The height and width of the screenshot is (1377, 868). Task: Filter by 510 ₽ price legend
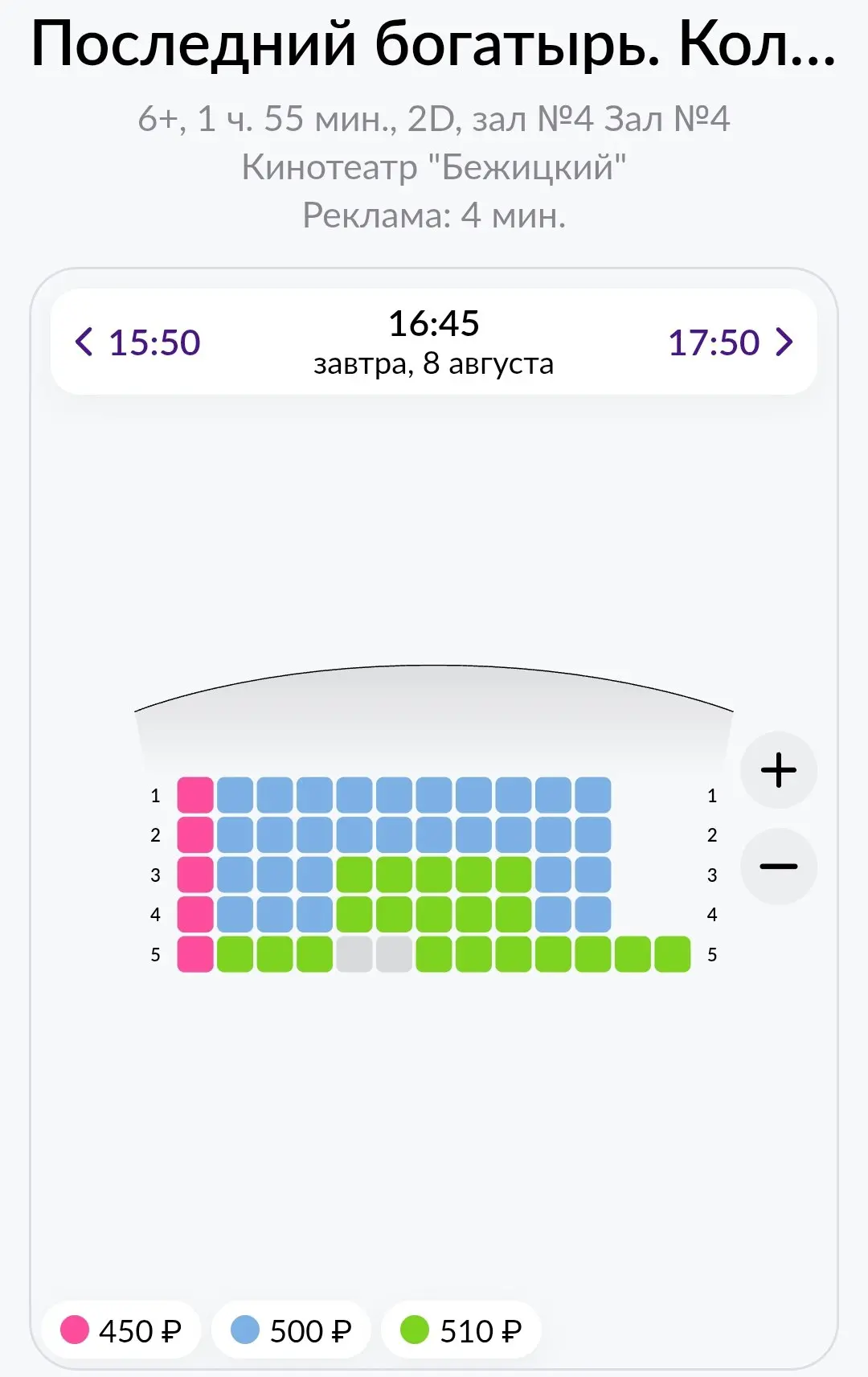461,1330
